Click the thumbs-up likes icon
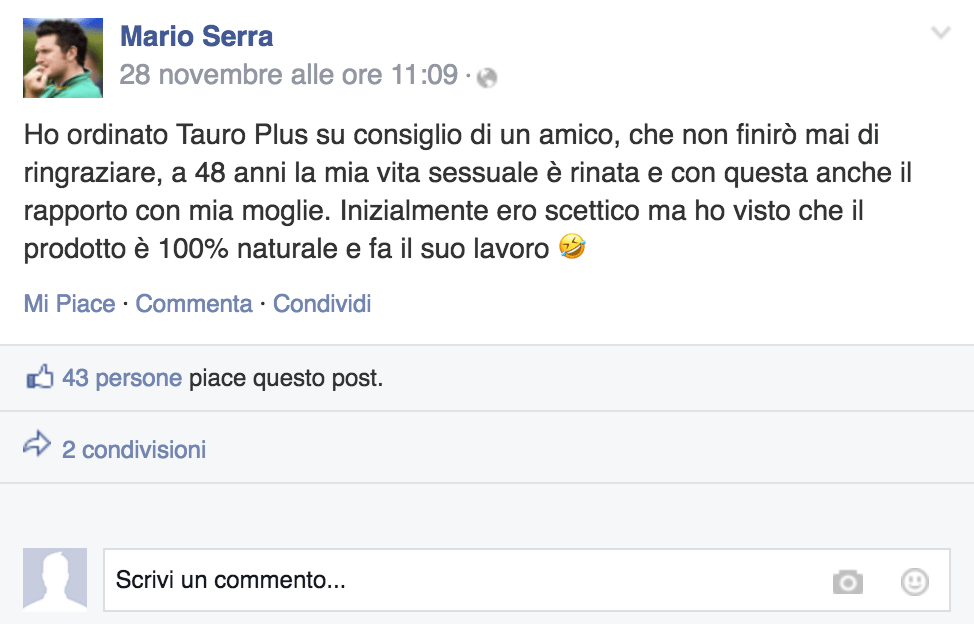 click(39, 378)
